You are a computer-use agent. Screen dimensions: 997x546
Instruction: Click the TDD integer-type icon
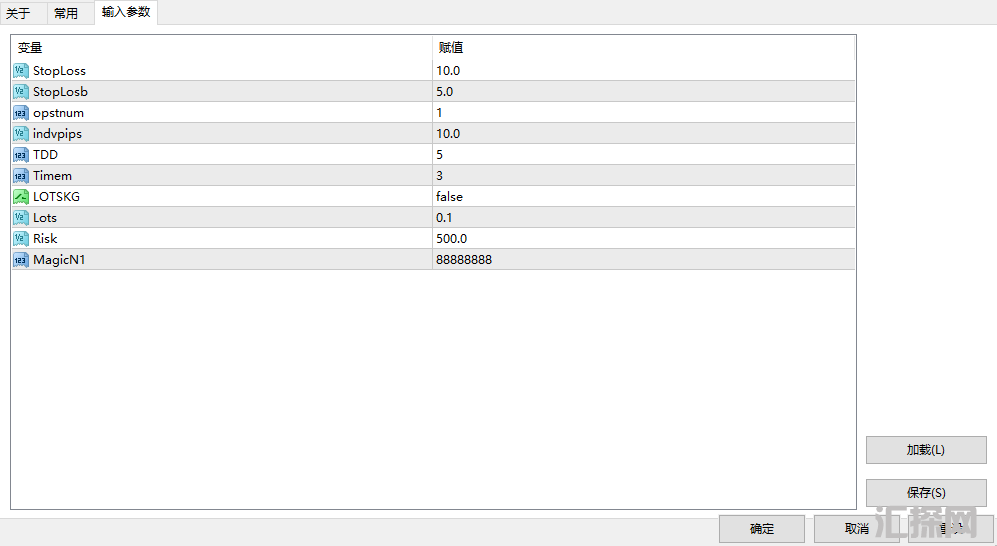point(21,155)
